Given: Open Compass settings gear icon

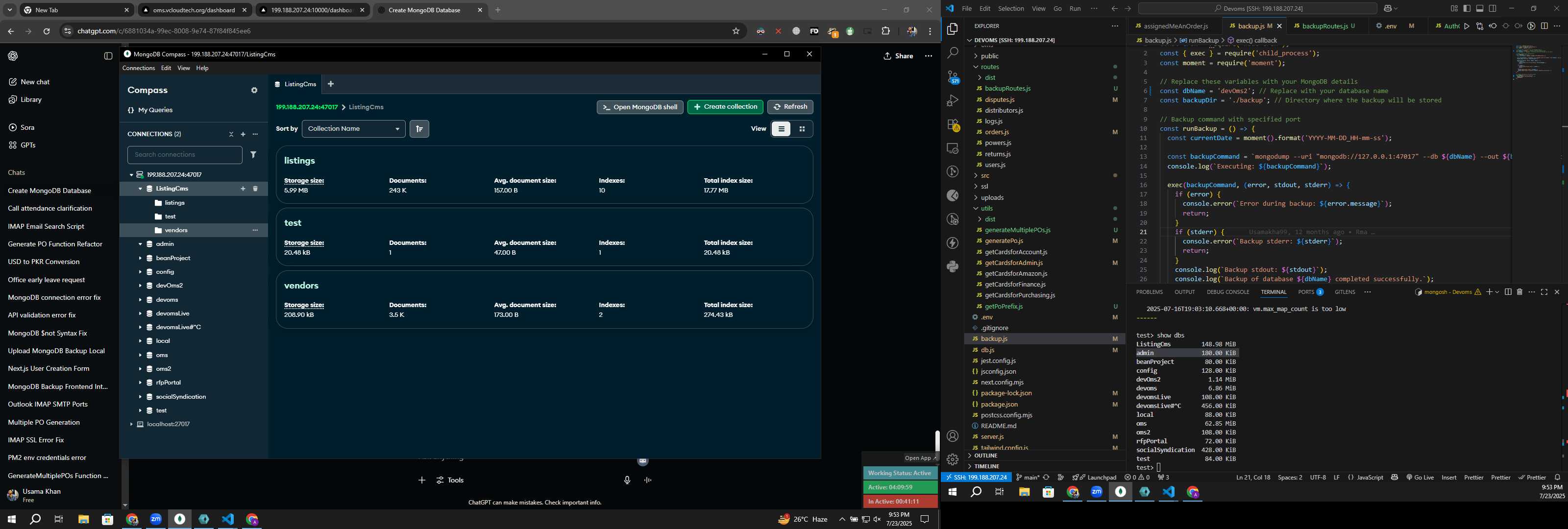Looking at the screenshot, I should click(254, 91).
